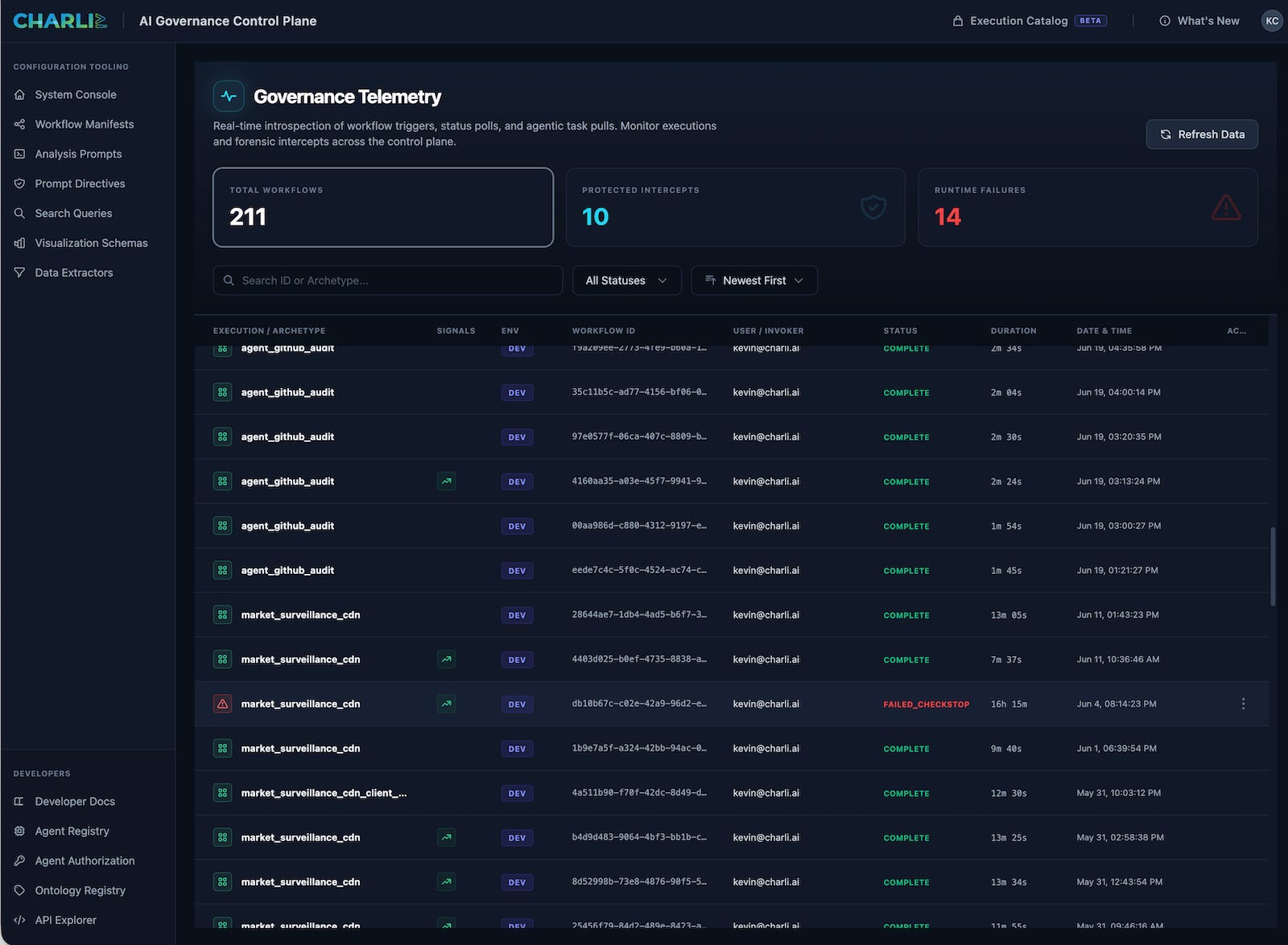The image size is (1288, 945).
Task: Expand the Newest First sort dropdown
Action: point(754,280)
